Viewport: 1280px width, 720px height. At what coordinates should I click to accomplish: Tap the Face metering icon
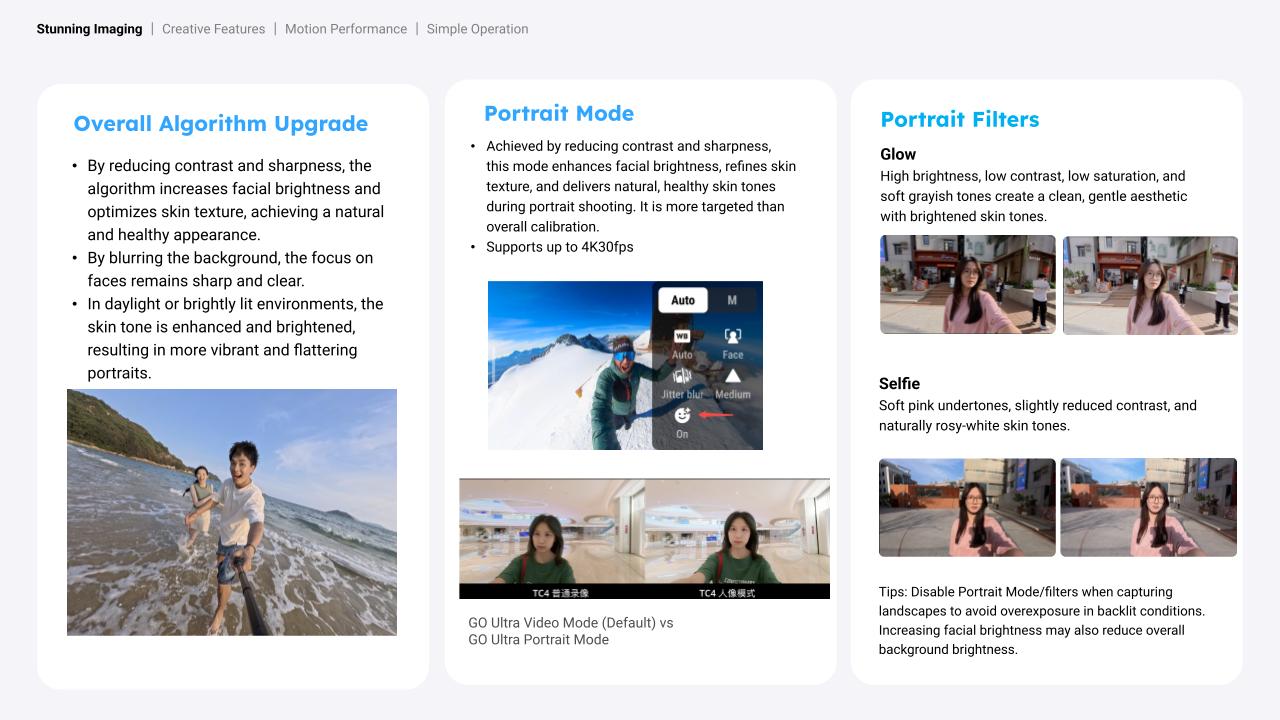pyautogui.click(x=733, y=337)
